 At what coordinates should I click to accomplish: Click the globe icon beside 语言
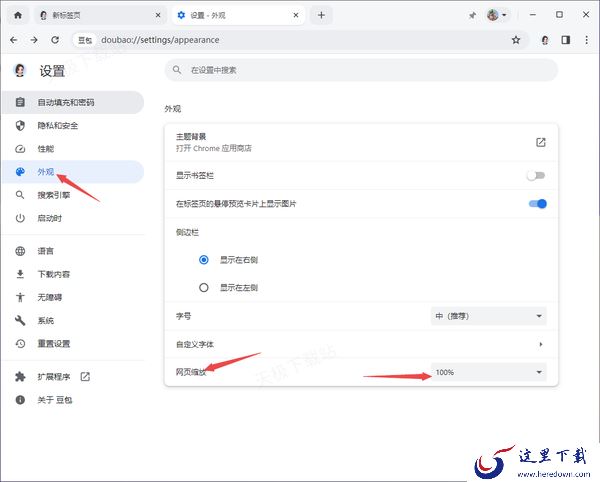coord(20,251)
